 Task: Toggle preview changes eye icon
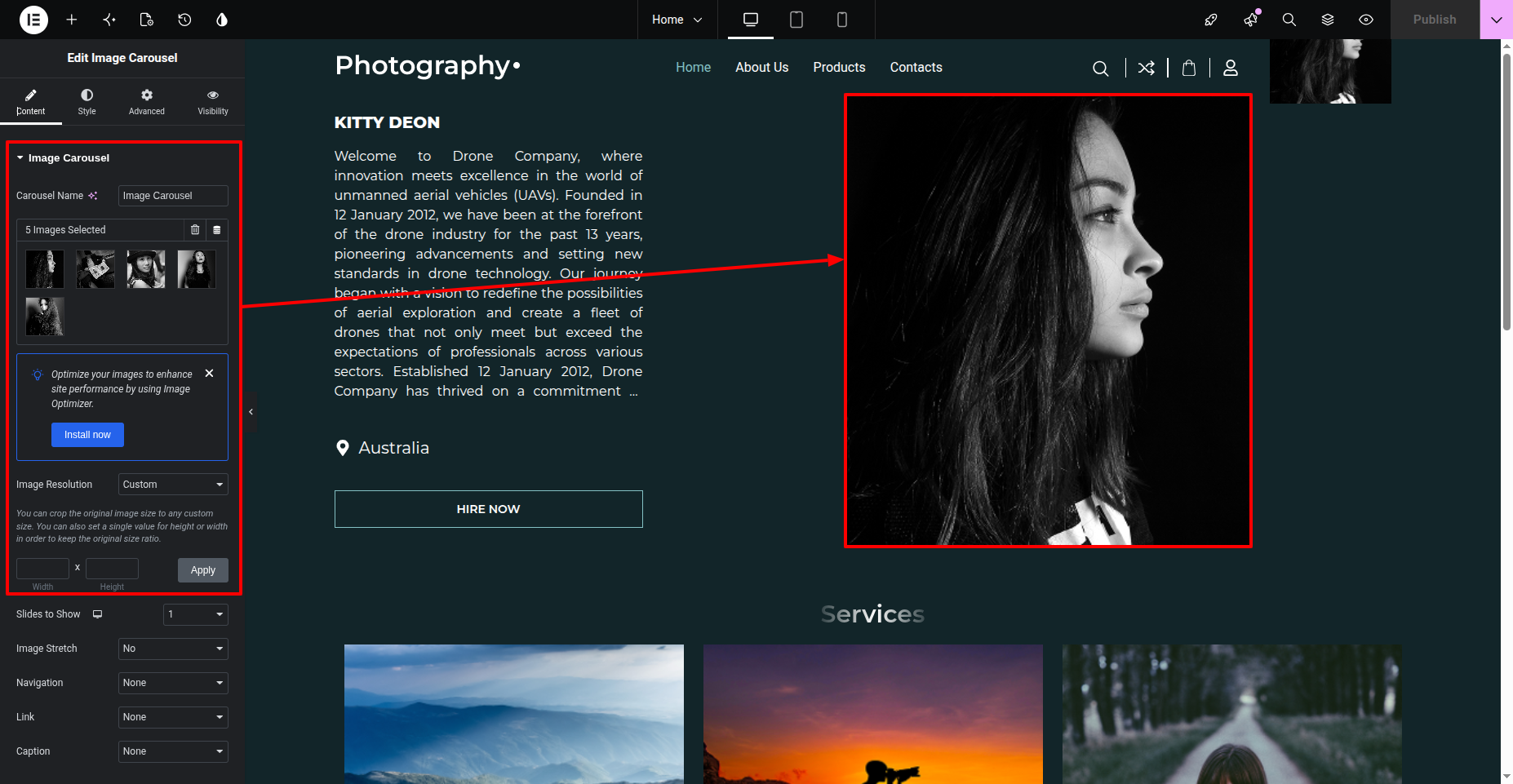click(1366, 20)
